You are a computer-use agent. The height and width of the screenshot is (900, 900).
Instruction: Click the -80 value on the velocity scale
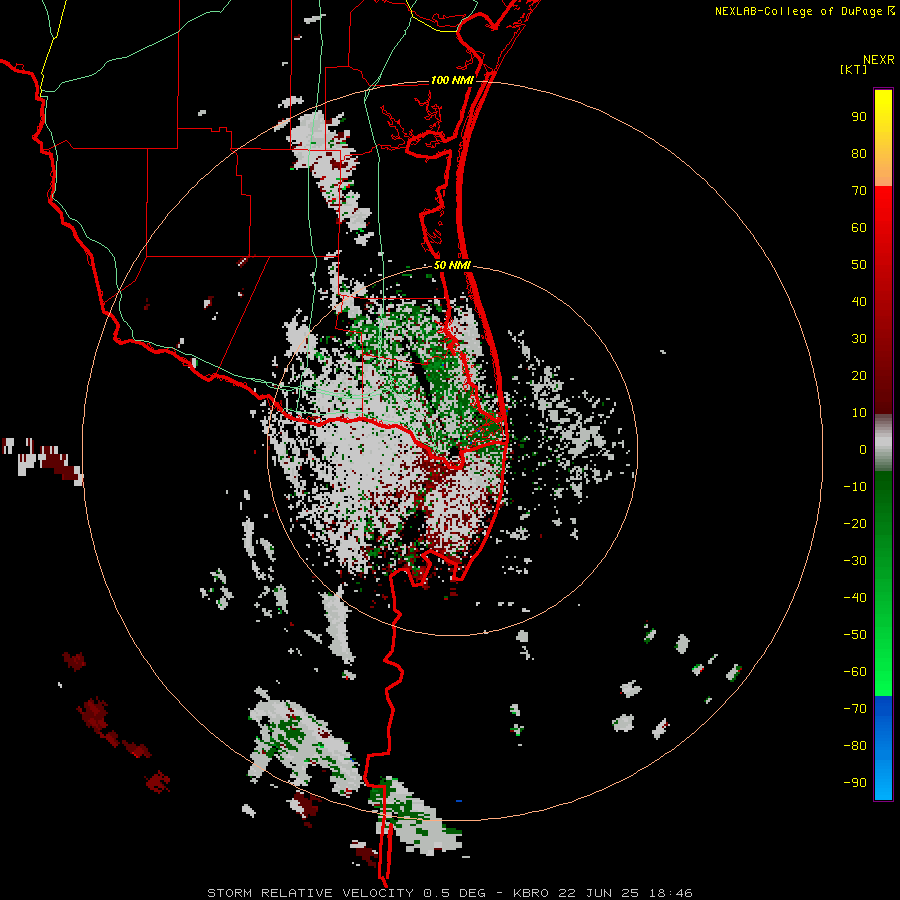(x=855, y=746)
